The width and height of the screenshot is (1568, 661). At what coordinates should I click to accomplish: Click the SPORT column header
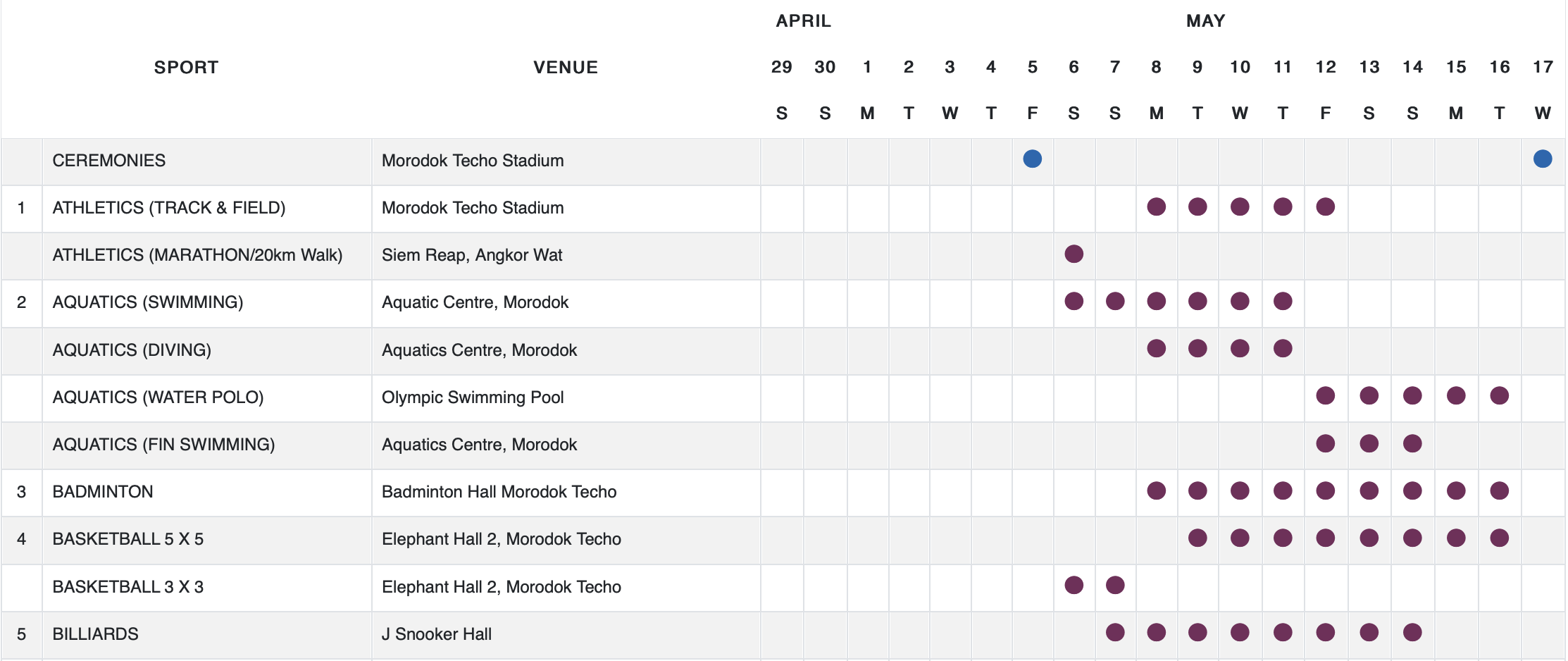point(186,68)
